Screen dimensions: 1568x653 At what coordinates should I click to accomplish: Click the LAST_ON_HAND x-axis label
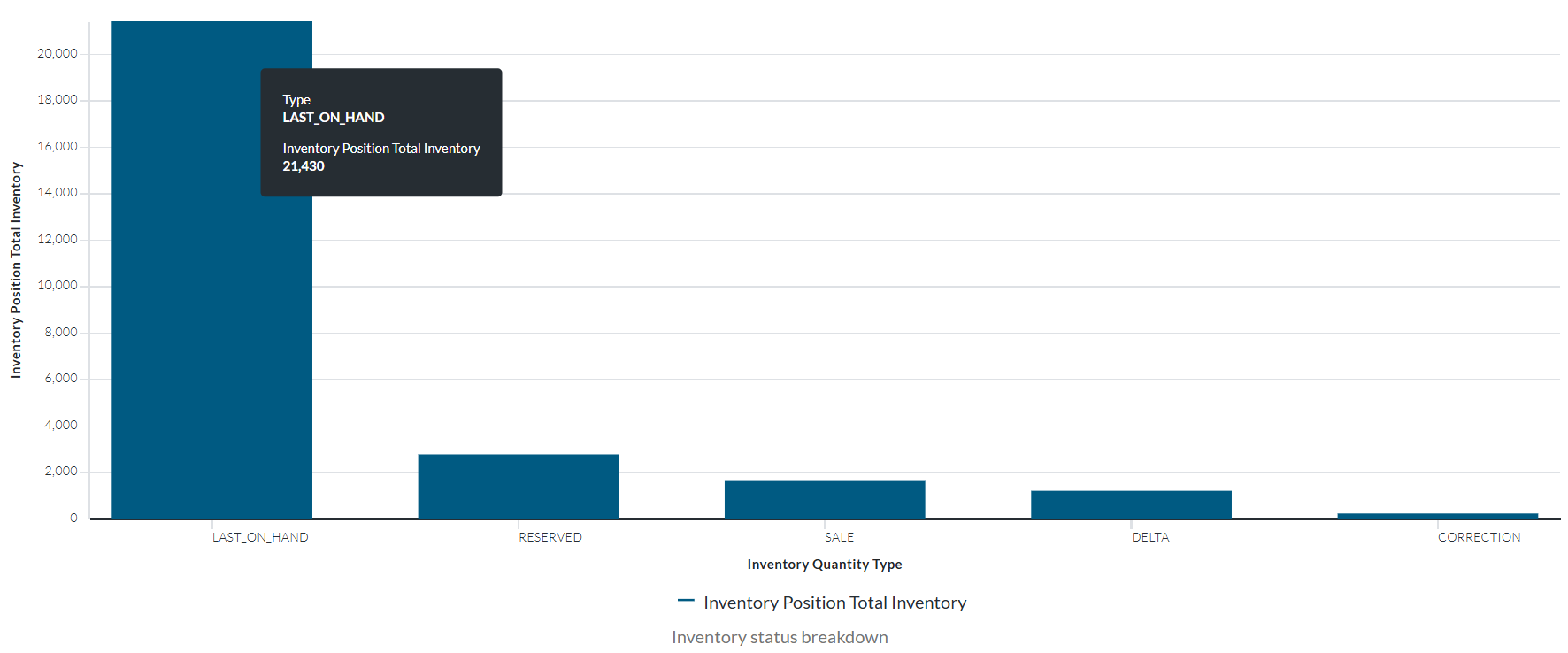click(260, 537)
